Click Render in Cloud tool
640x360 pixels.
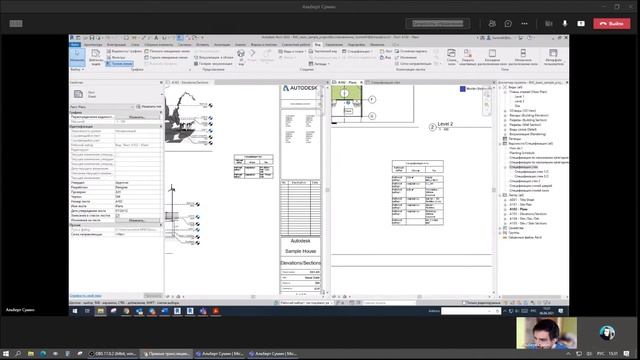tap(213, 58)
